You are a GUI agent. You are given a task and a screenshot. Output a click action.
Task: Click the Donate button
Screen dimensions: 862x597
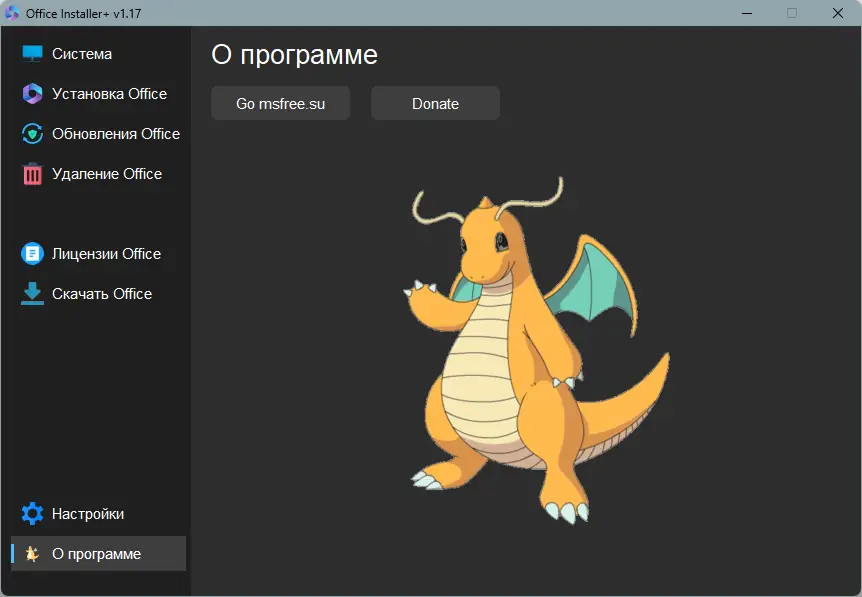click(435, 103)
